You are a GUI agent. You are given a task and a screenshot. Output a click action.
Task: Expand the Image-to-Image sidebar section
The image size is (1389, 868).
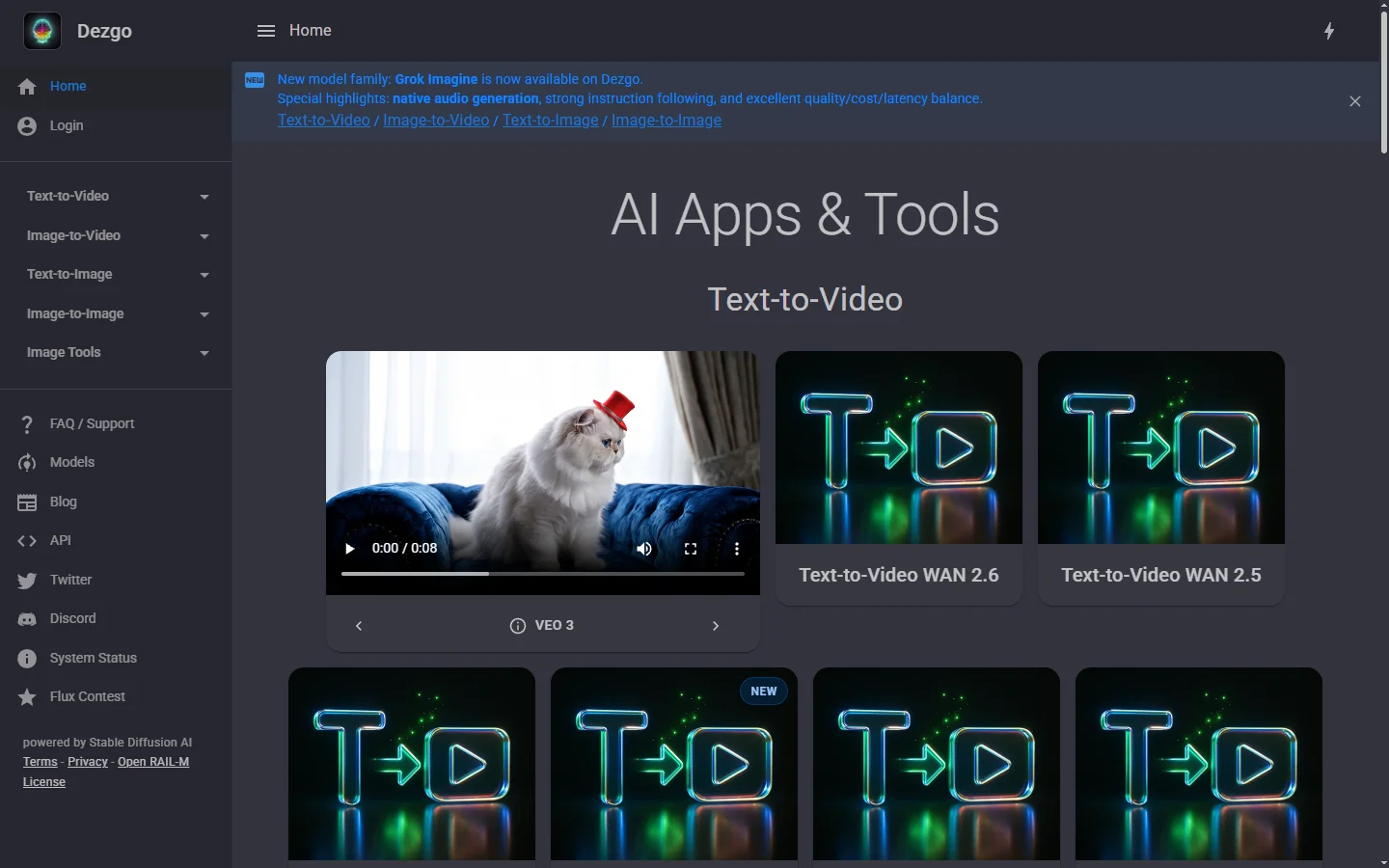click(116, 313)
